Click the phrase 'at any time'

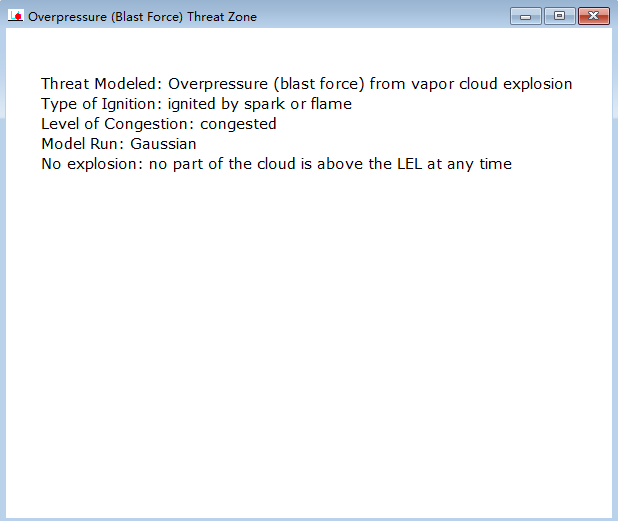[x=469, y=164]
